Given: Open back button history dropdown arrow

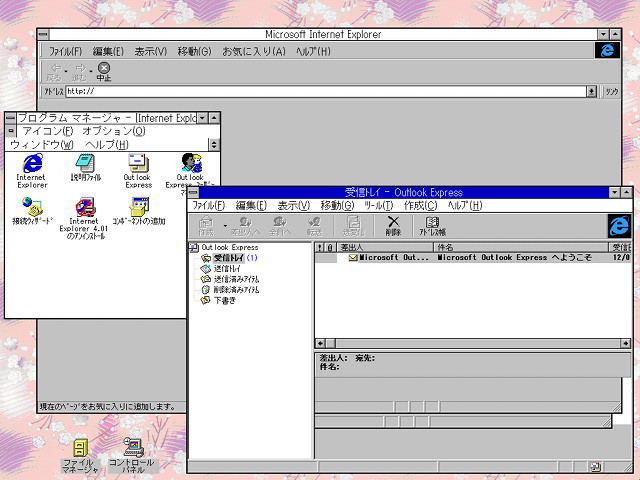Looking at the screenshot, I should point(66,71).
